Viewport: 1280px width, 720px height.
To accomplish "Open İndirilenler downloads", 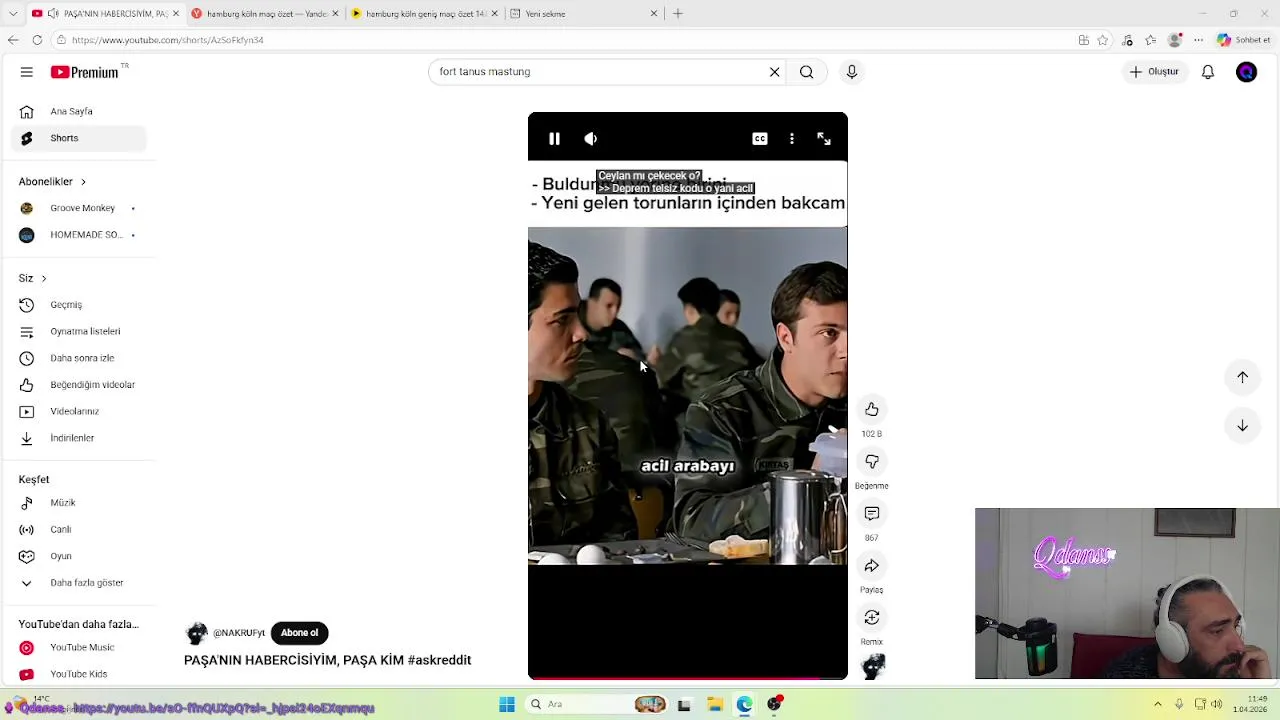I will 79,438.
